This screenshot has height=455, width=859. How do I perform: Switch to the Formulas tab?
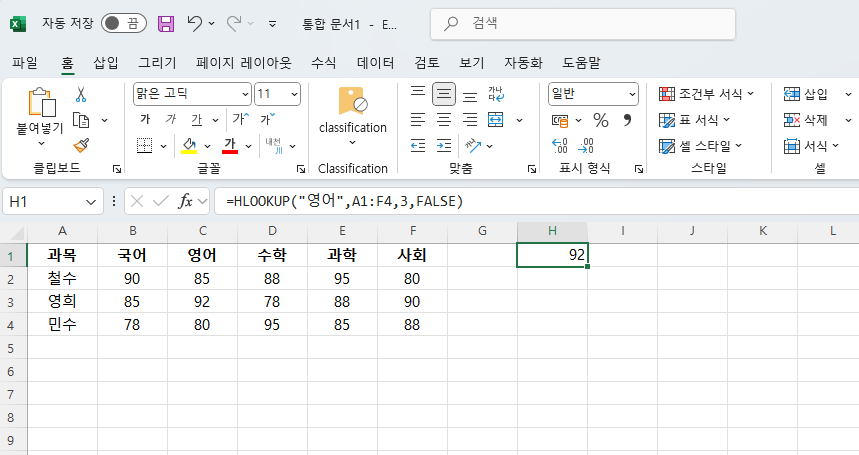coord(323,63)
